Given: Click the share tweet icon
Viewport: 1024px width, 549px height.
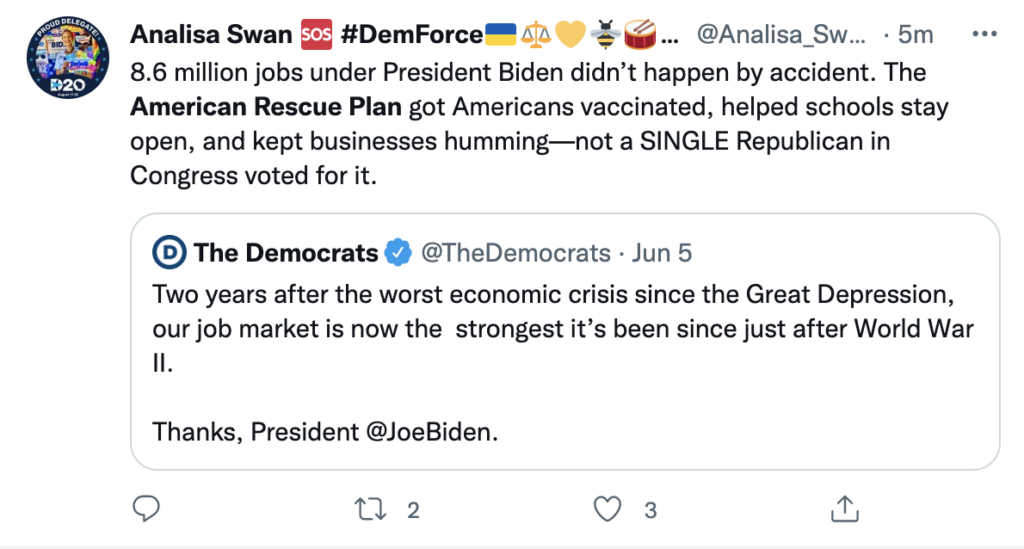Looking at the screenshot, I should coord(842,509).
